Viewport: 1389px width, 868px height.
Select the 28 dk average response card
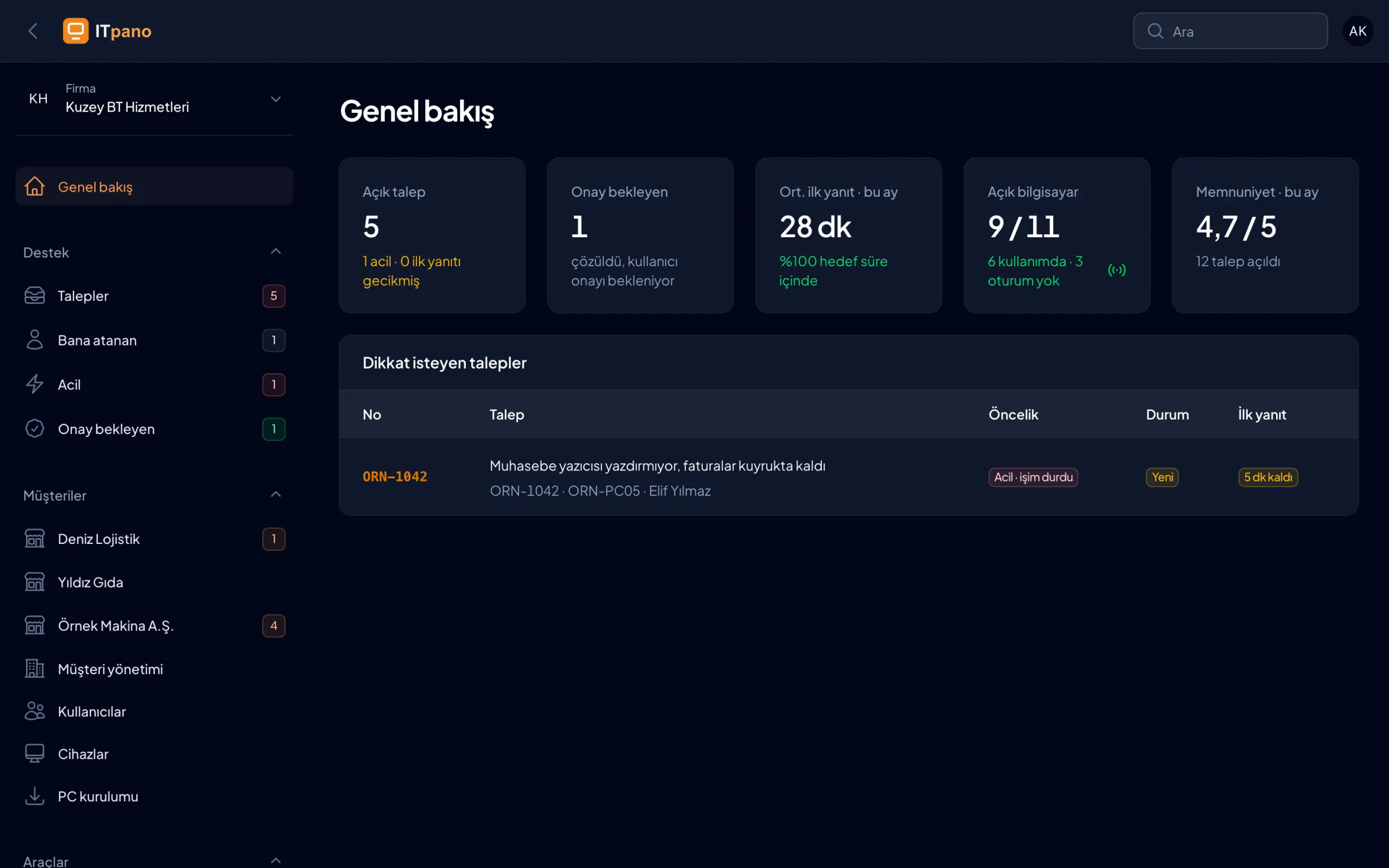pyautogui.click(x=849, y=236)
